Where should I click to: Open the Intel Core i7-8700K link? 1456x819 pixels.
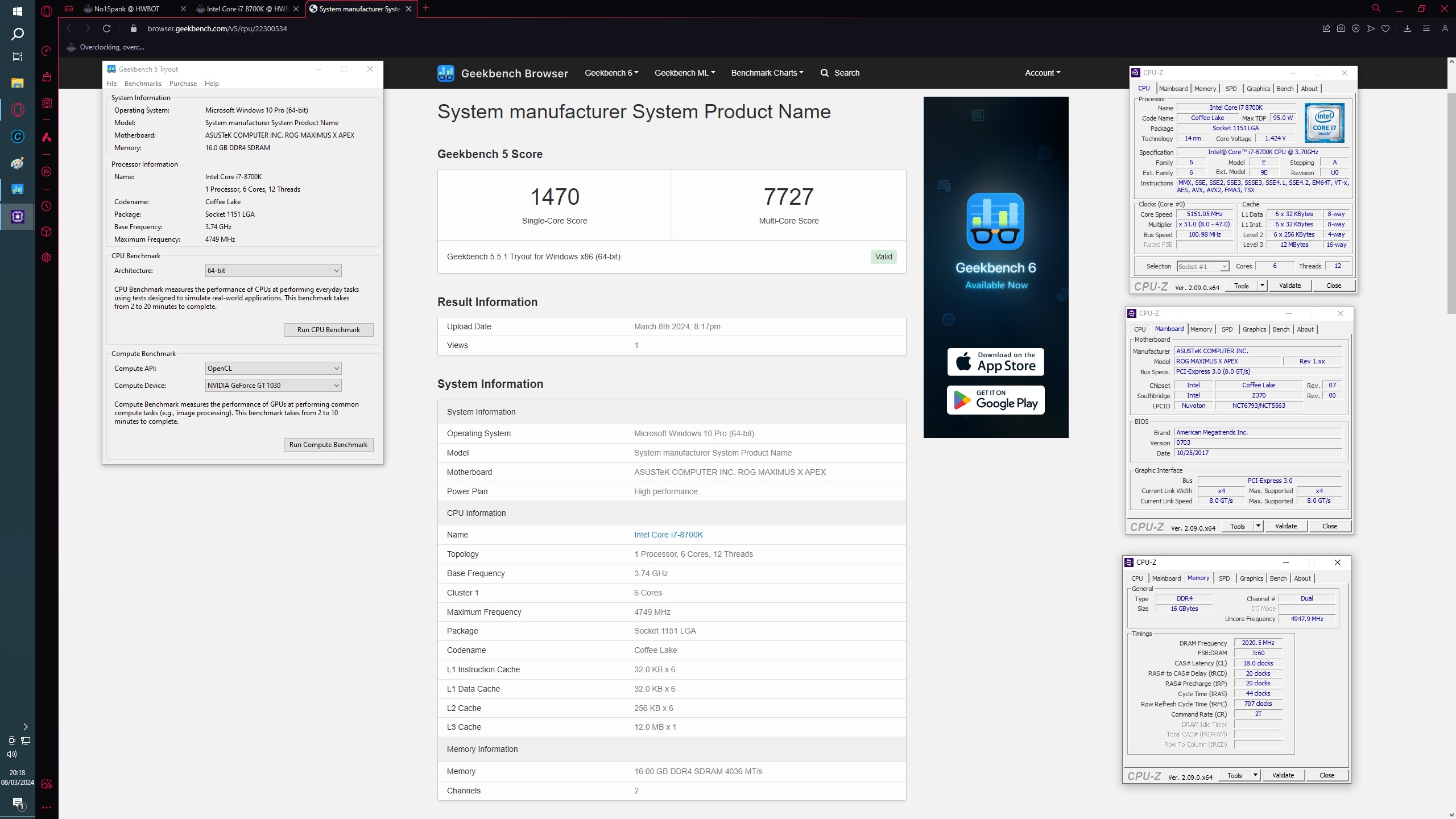tap(668, 535)
